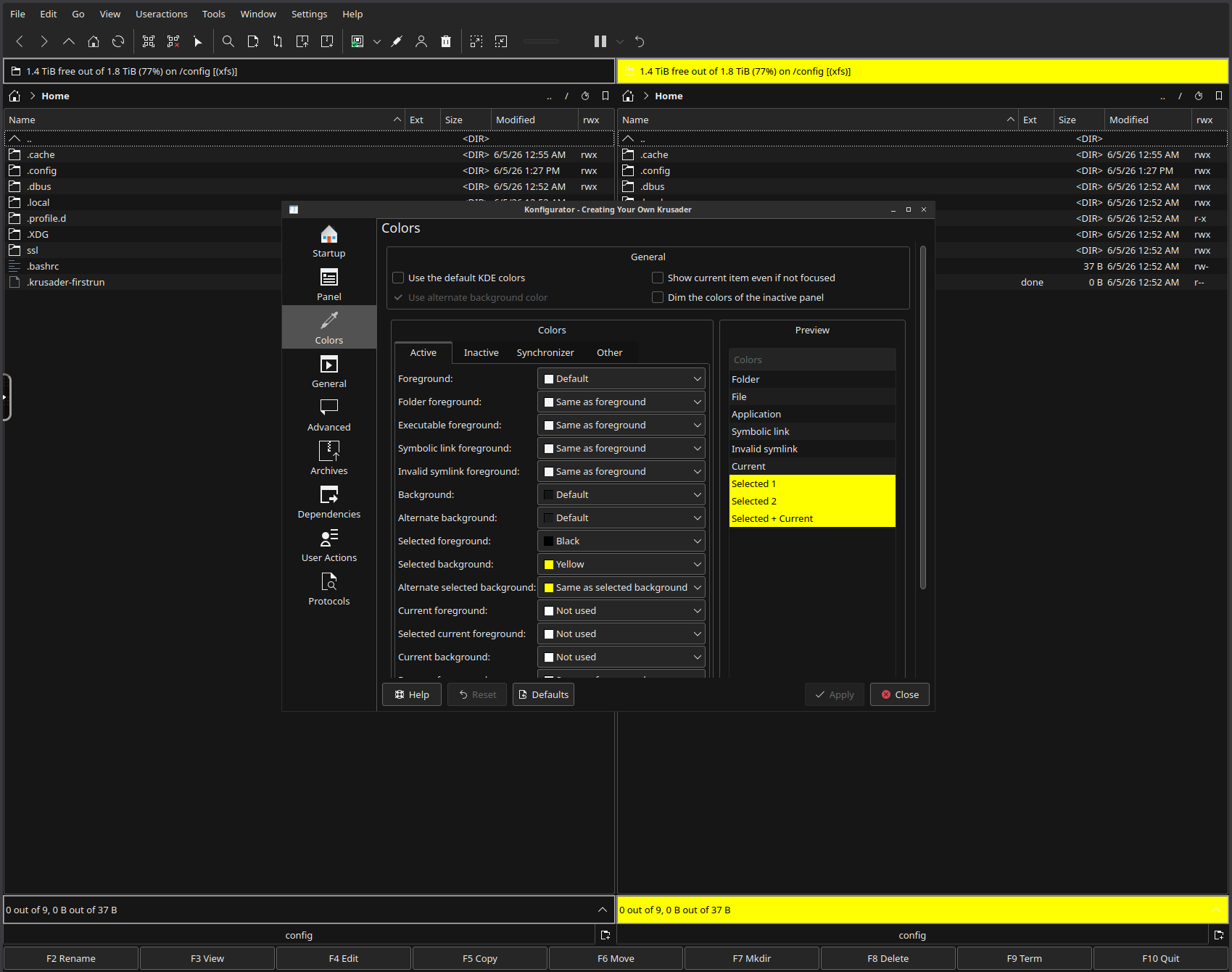
Task: Go up one directory via toolbar arrow
Action: point(69,41)
